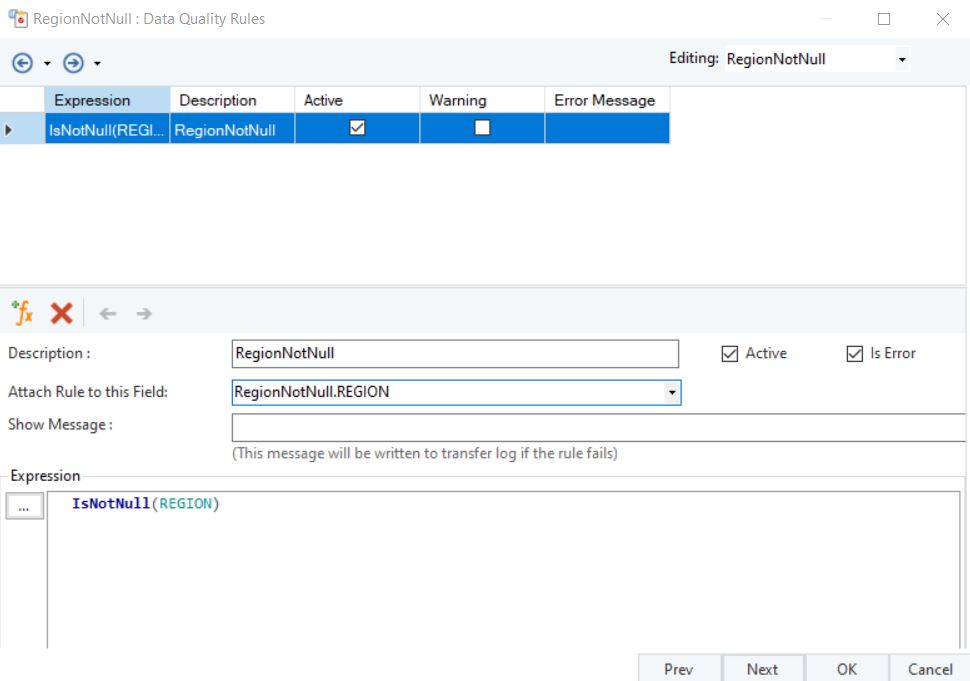The width and height of the screenshot is (970, 681).
Task: Uncheck the Is Error checkbox
Action: click(854, 354)
